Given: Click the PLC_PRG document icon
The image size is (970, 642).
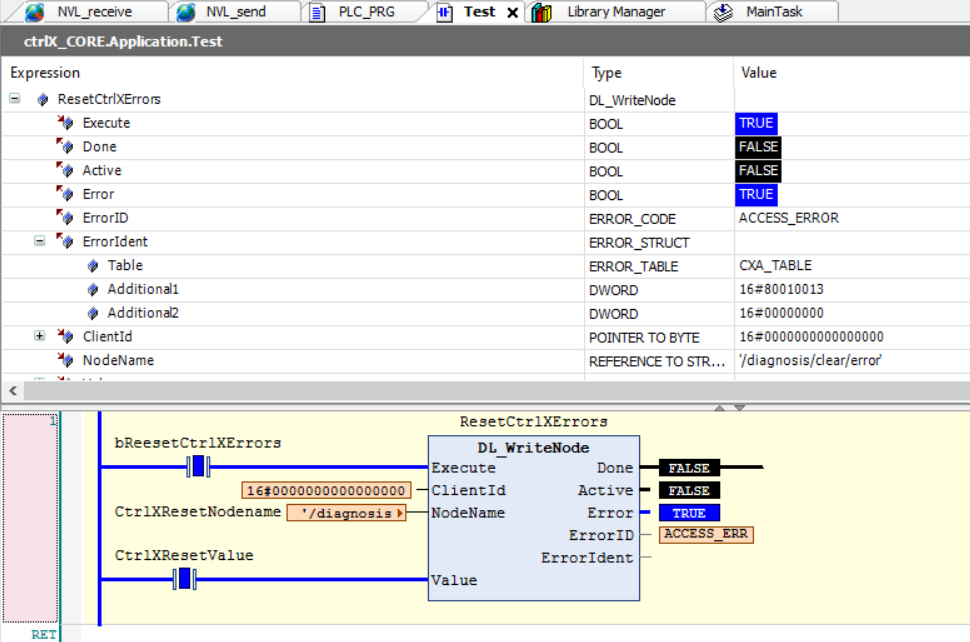Looking at the screenshot, I should pyautogui.click(x=317, y=12).
